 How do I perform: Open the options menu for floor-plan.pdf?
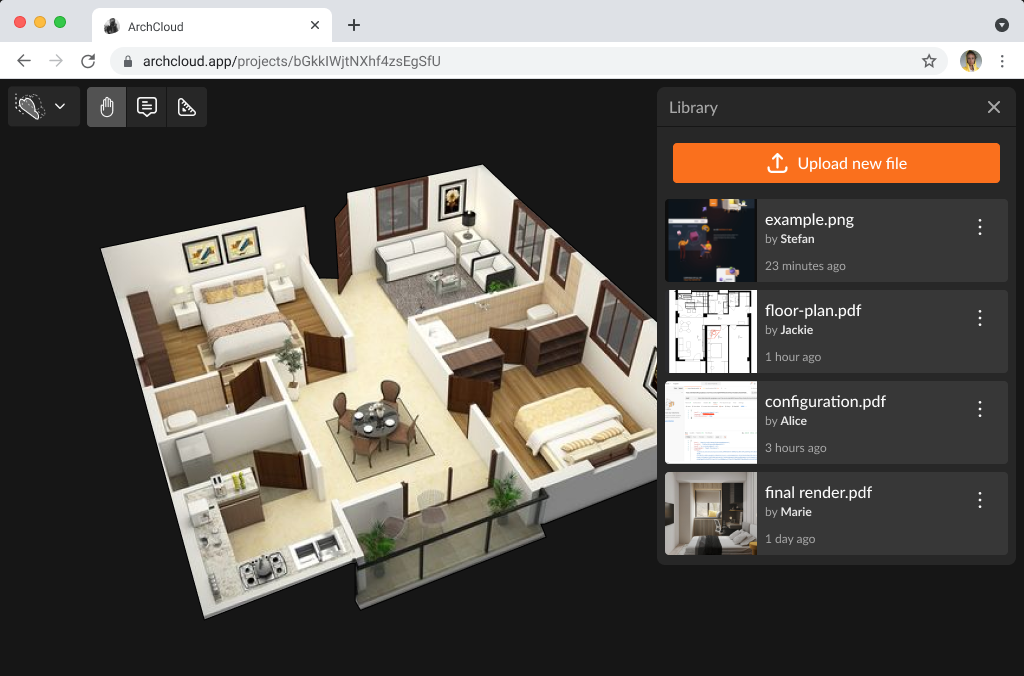pyautogui.click(x=979, y=318)
